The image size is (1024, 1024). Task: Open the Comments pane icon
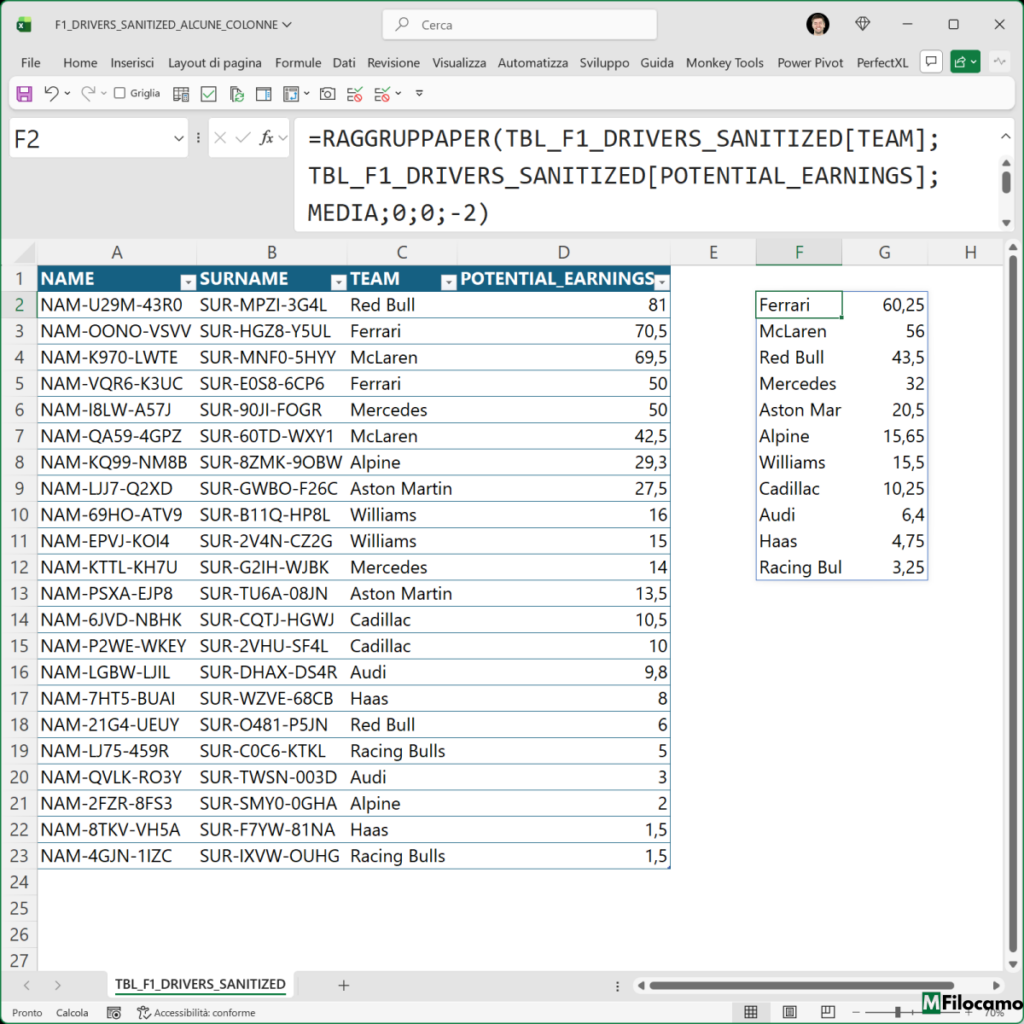pos(931,62)
